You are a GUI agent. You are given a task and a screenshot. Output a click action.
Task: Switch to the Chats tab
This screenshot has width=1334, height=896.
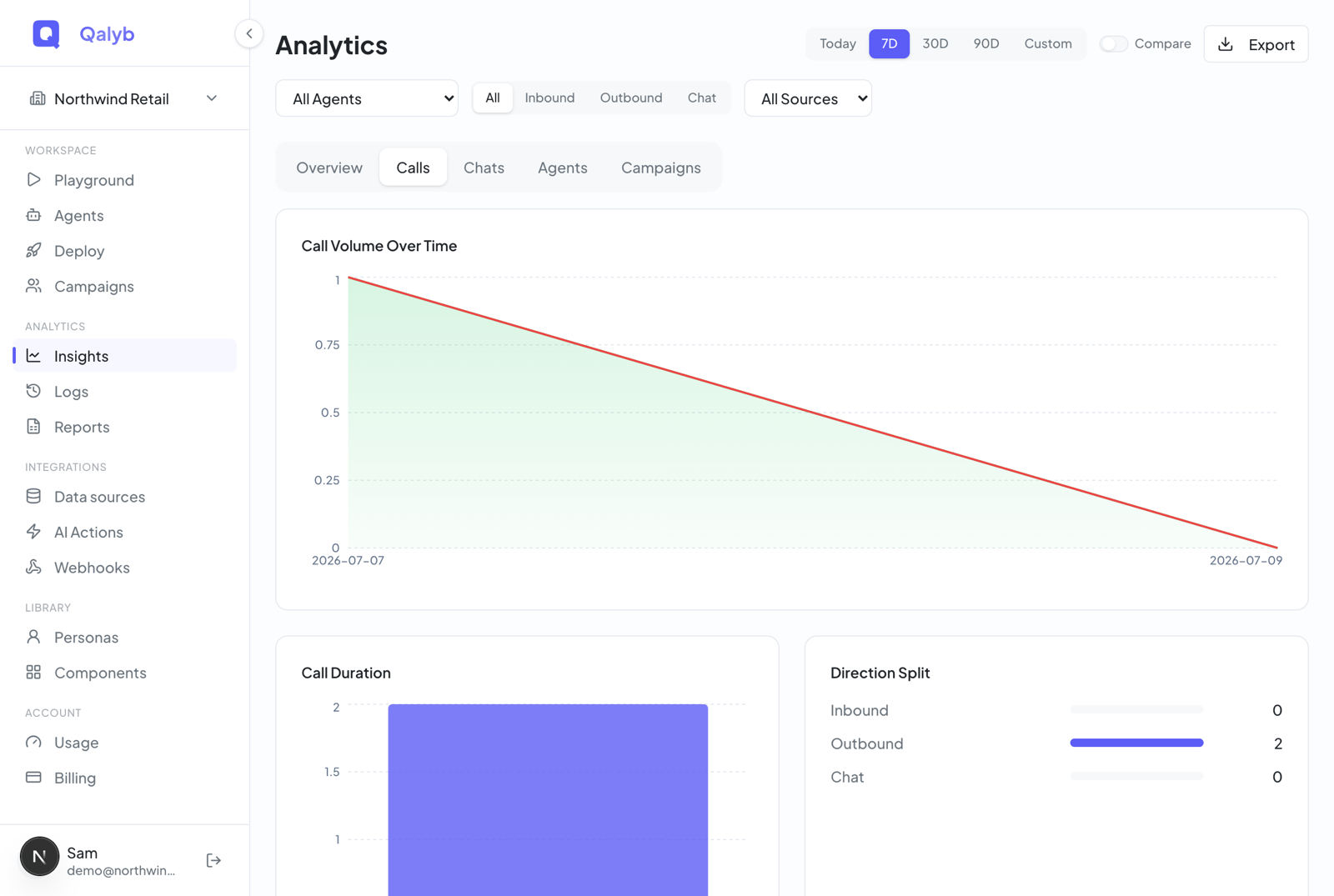[x=484, y=168]
